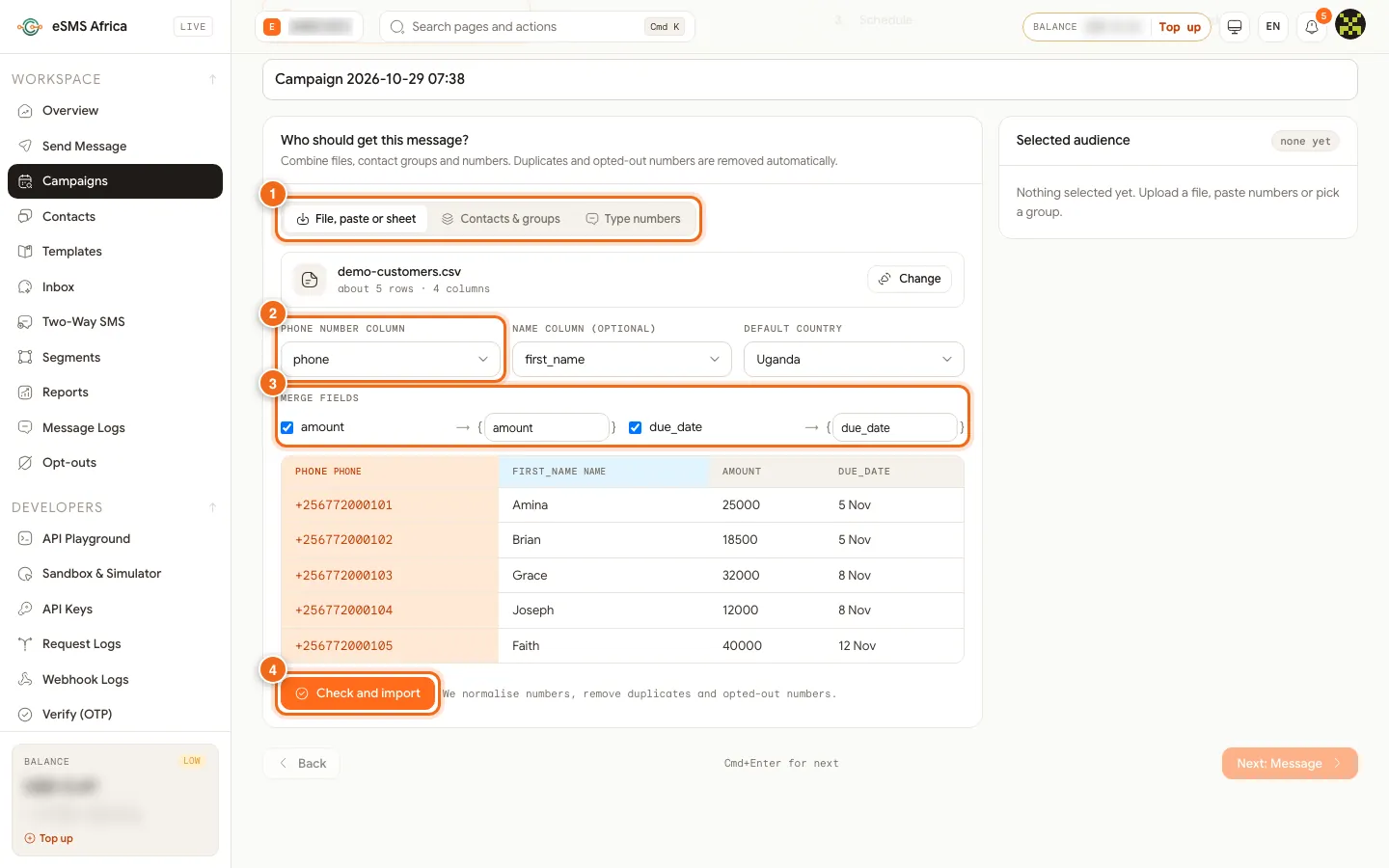Viewport: 1389px width, 868px height.
Task: Switch to Contacts & groups tab
Action: [501, 219]
